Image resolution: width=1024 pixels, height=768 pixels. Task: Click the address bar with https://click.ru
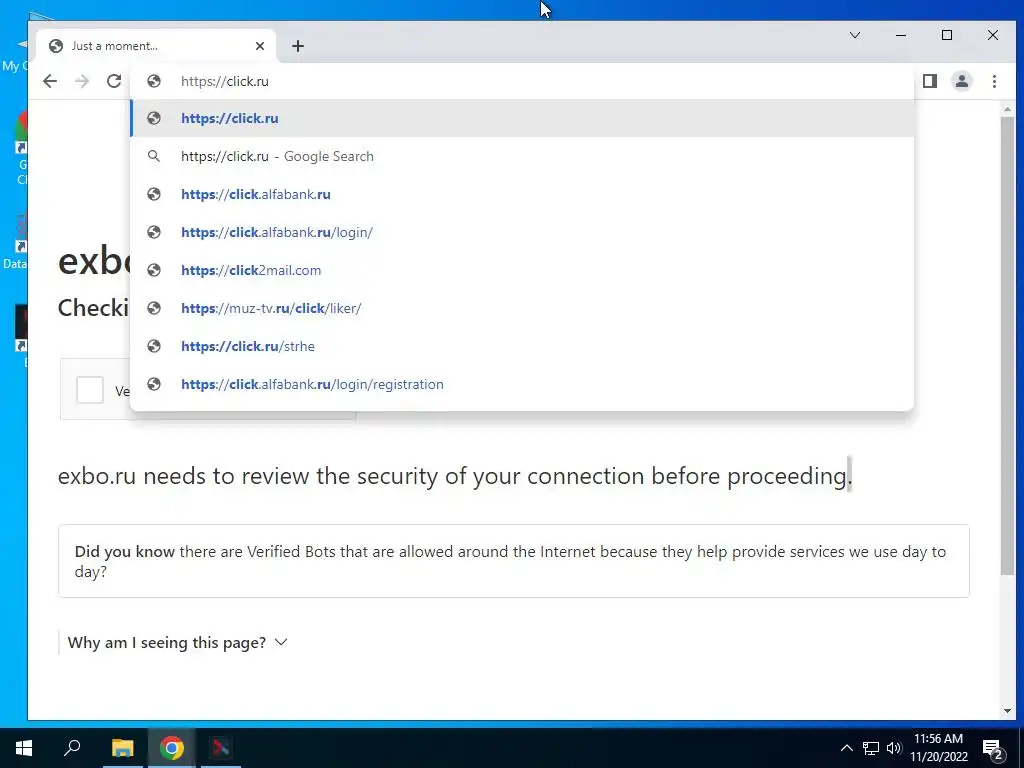[x=522, y=81]
